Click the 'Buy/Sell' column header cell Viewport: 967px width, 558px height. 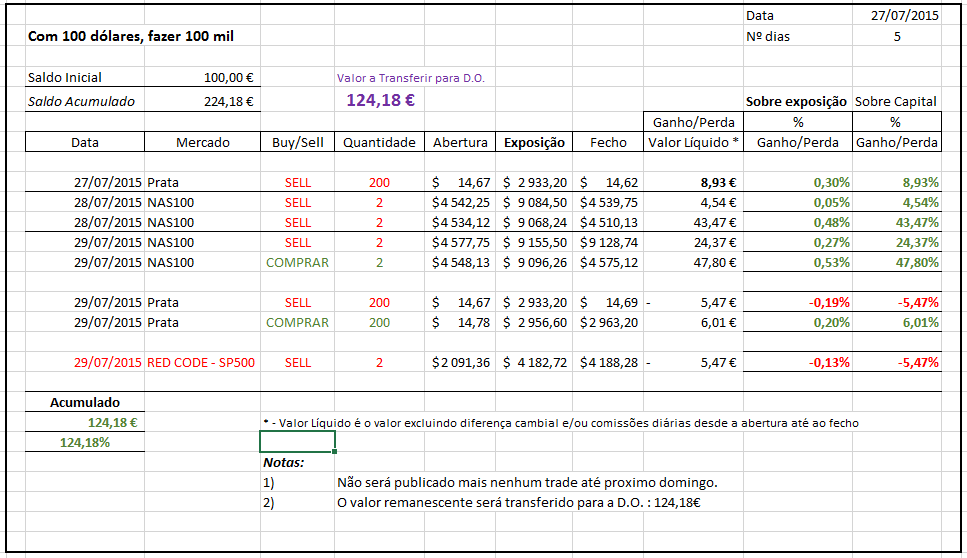[x=297, y=142]
